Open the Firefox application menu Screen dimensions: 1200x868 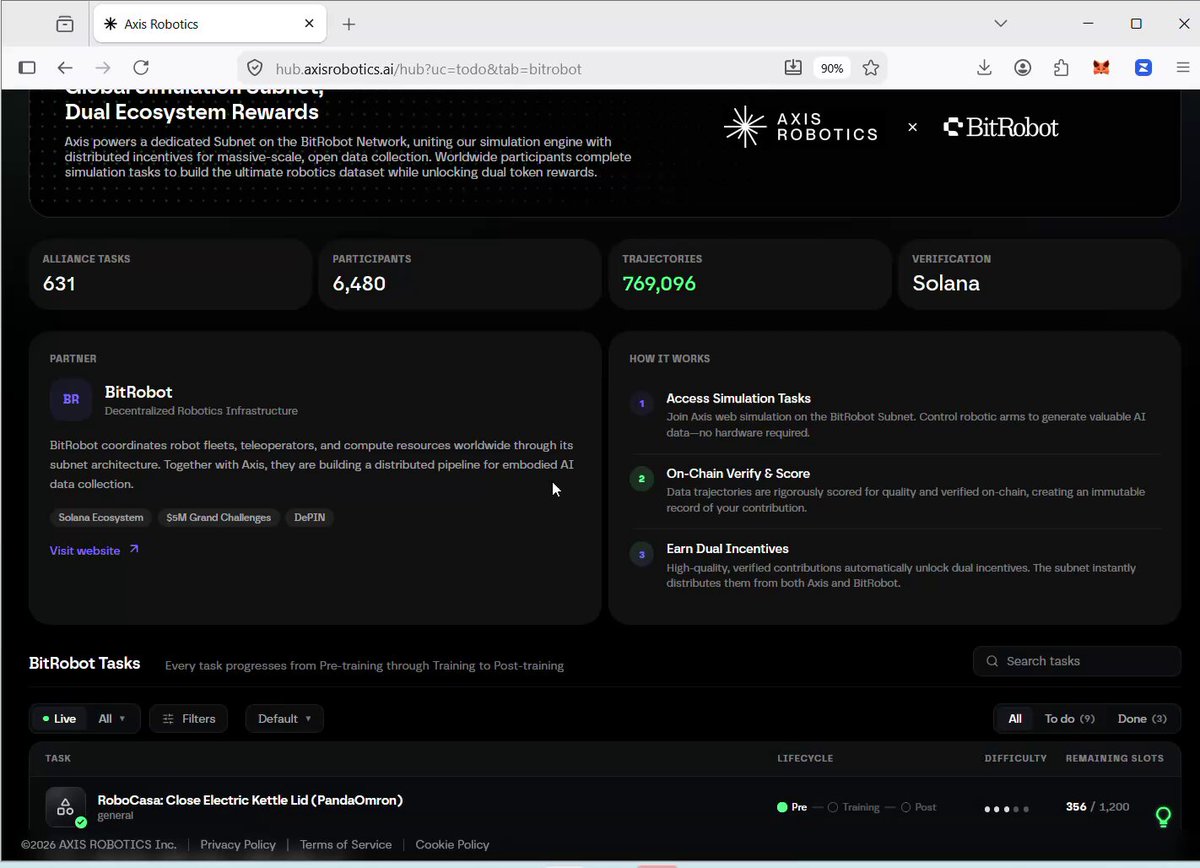1182,68
